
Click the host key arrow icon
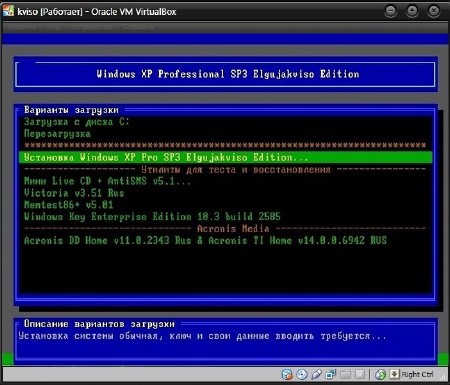coord(394,374)
